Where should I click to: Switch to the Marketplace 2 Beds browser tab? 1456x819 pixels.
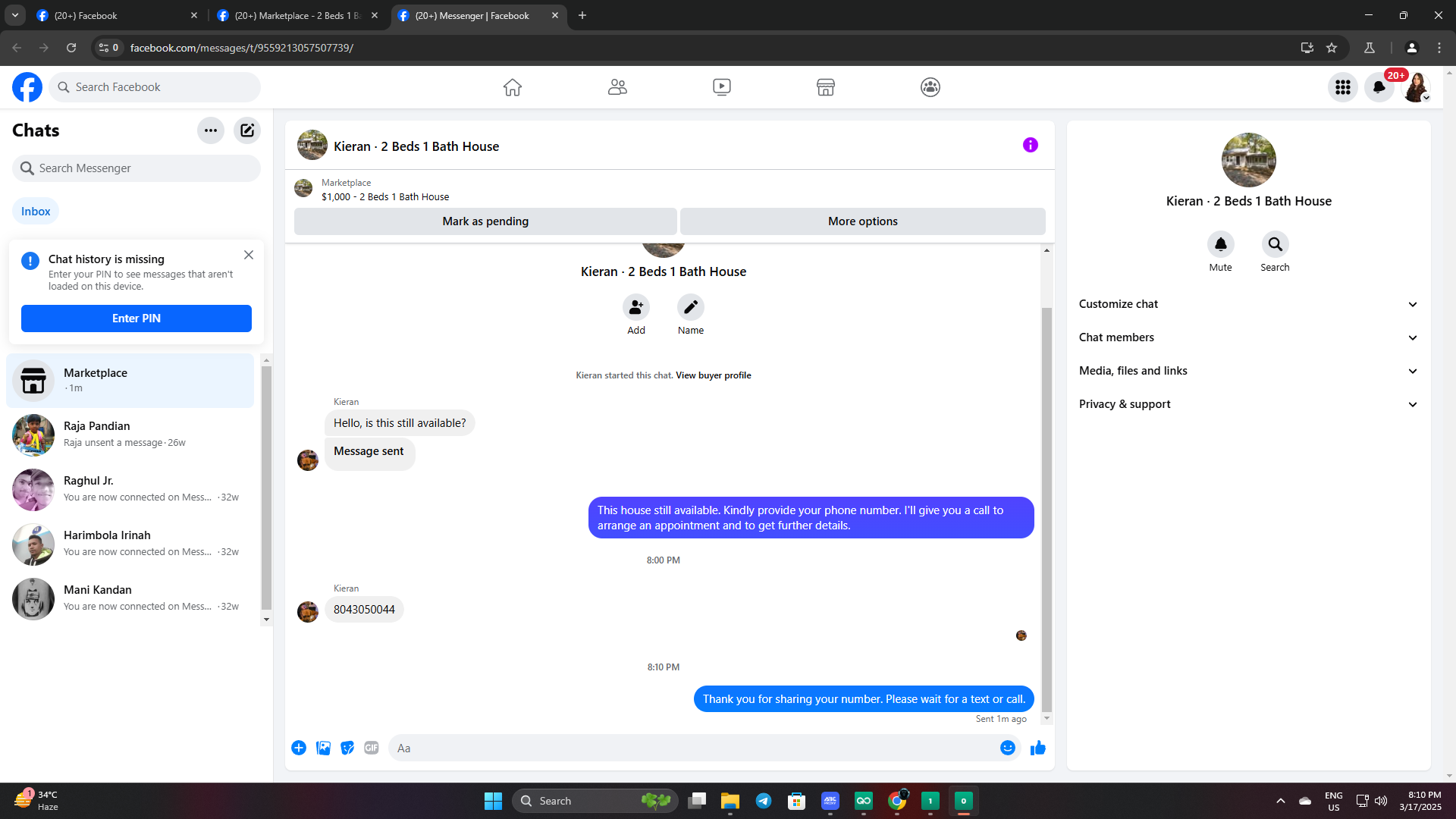click(297, 15)
